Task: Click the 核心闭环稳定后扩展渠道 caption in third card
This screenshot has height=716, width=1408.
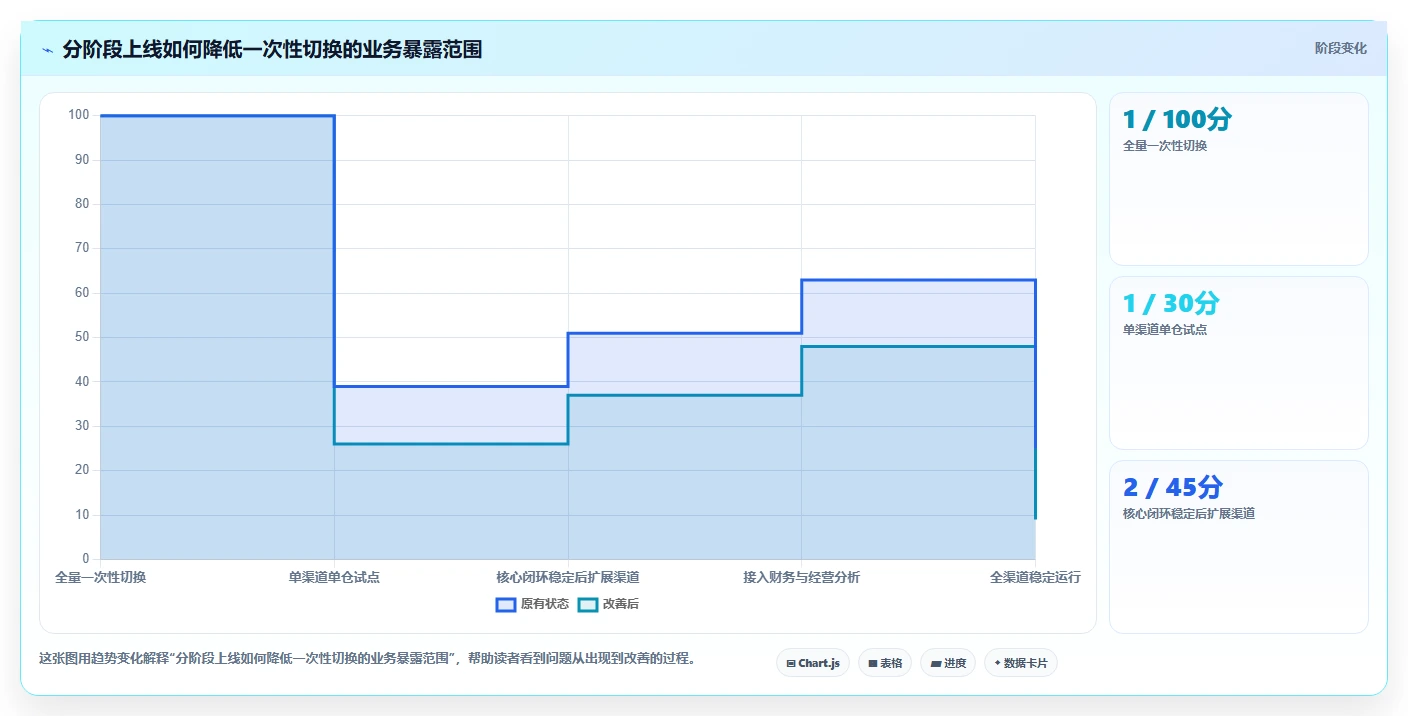Action: click(x=1189, y=514)
